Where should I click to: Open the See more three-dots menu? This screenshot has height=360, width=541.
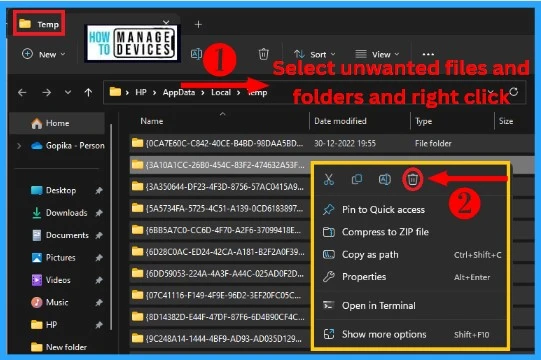(428, 54)
